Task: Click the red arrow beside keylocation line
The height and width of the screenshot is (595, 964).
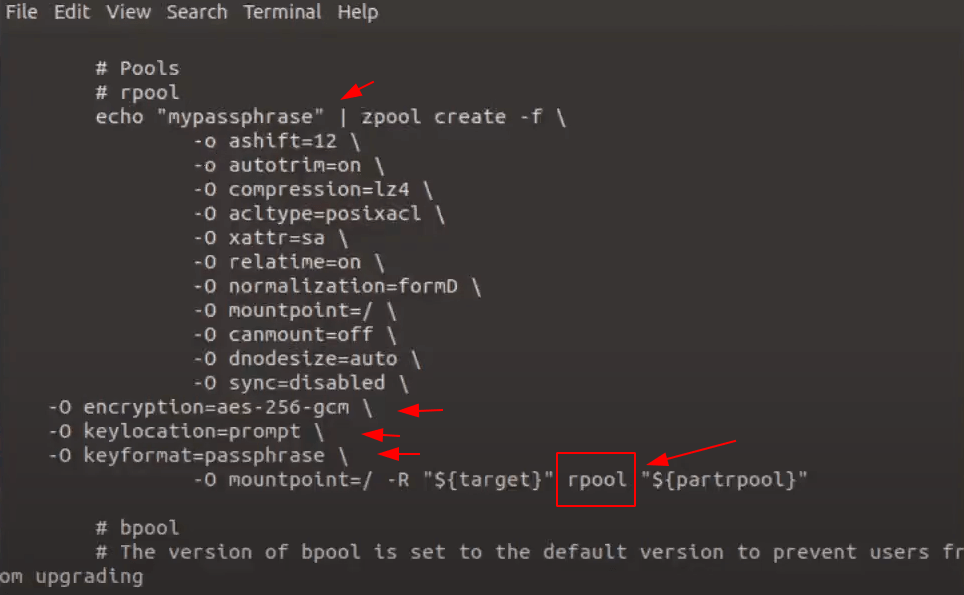Action: tap(381, 435)
